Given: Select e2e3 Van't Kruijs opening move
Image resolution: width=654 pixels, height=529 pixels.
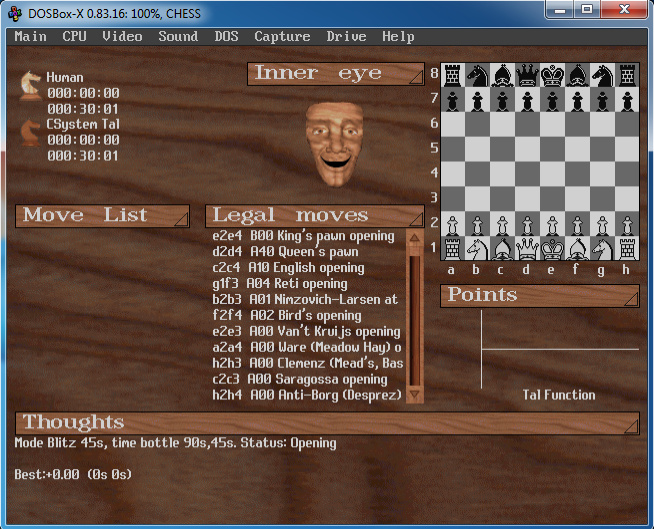Looking at the screenshot, I should click(x=307, y=331).
